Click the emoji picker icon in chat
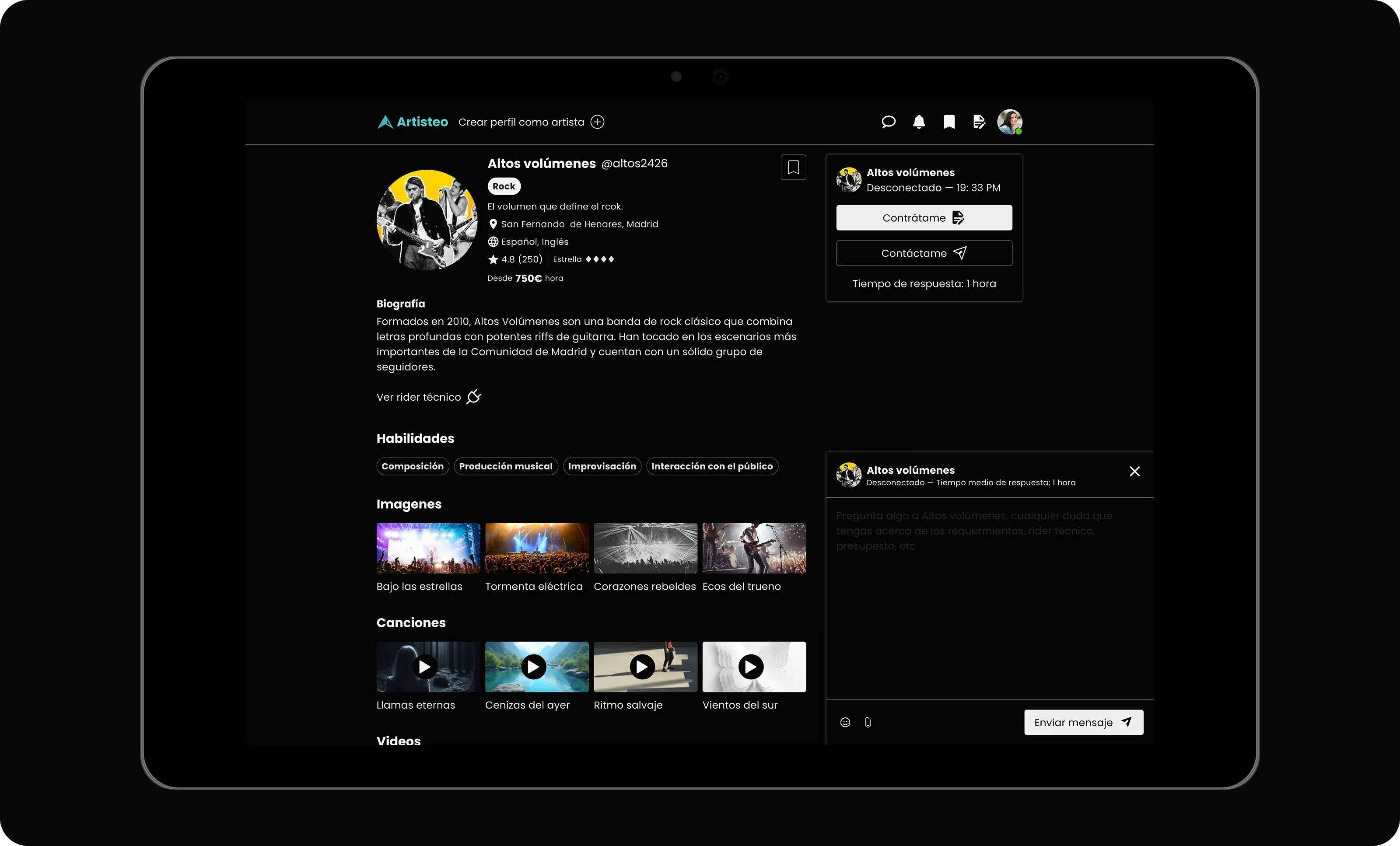Screen dimensions: 1400x846 point(845,722)
